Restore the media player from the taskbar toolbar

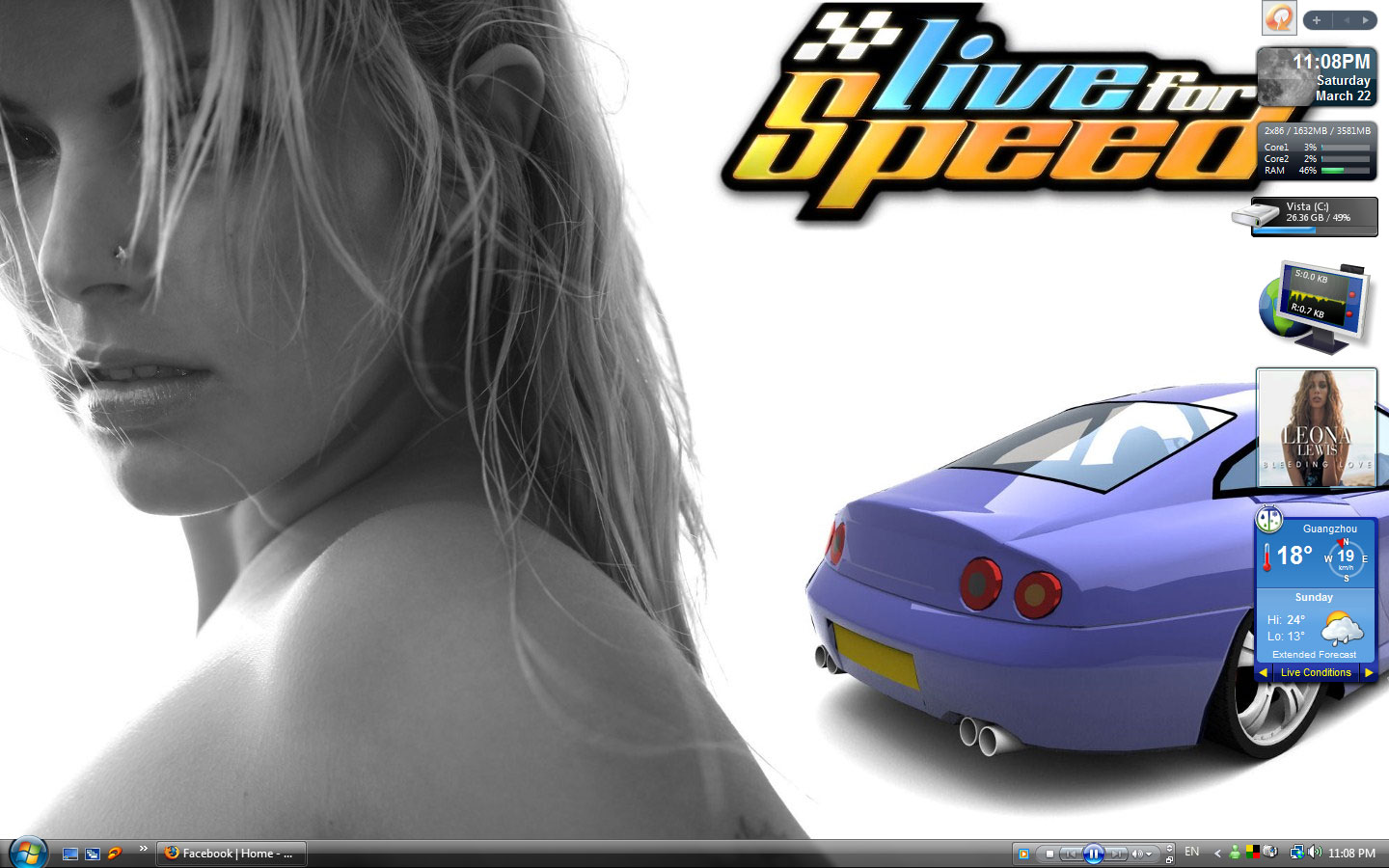[x=1169, y=859]
